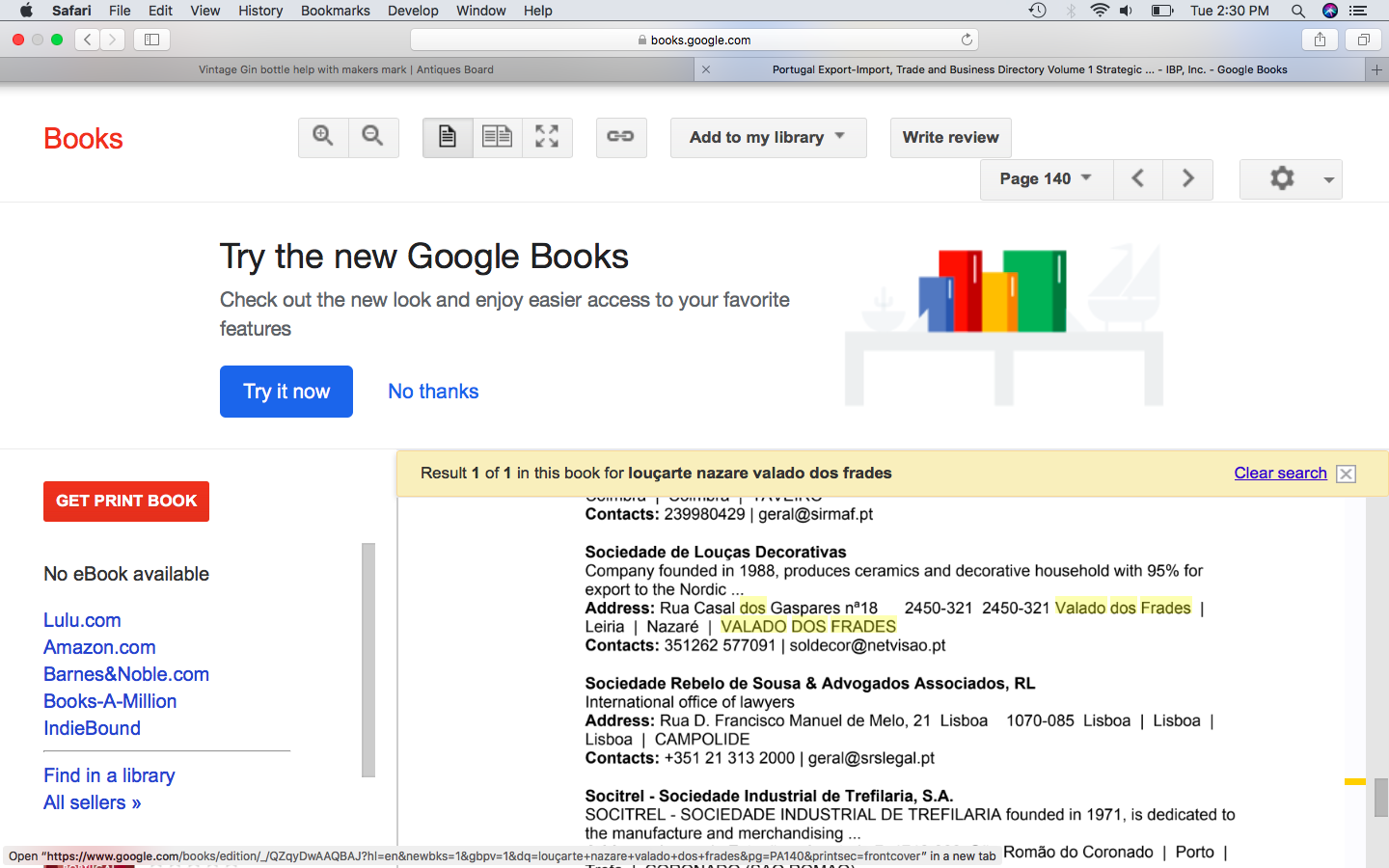Open the Books-A-Million link
The width and height of the screenshot is (1389, 868).
(x=110, y=701)
